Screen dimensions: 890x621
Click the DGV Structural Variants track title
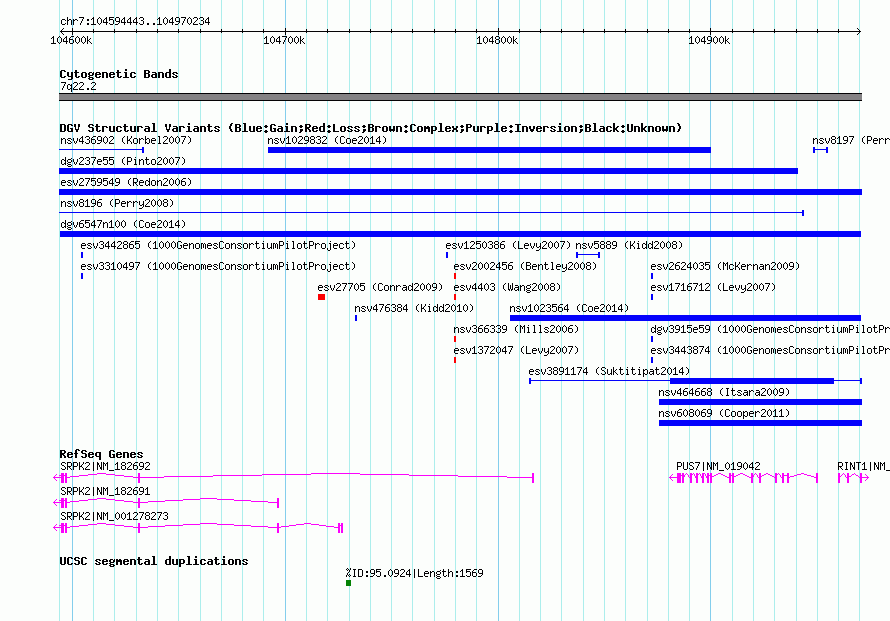tap(371, 128)
